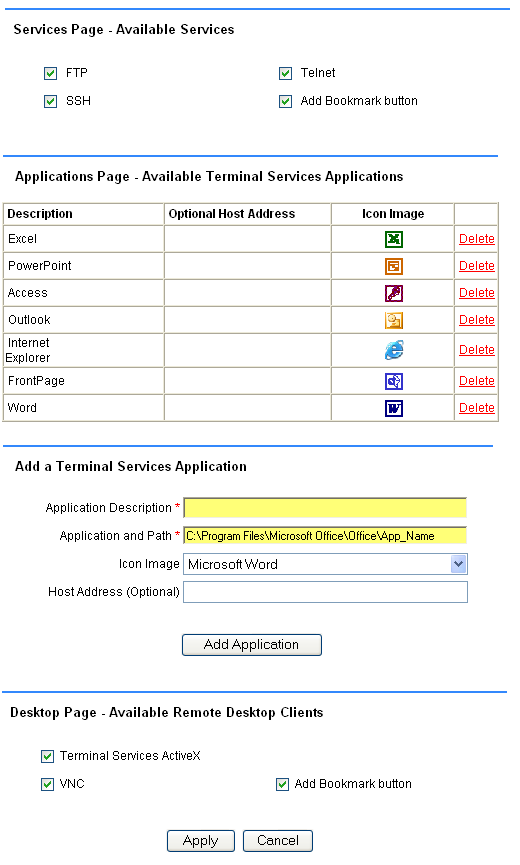520x865 pixels.
Task: Delete the Access application
Action: pyautogui.click(x=476, y=293)
